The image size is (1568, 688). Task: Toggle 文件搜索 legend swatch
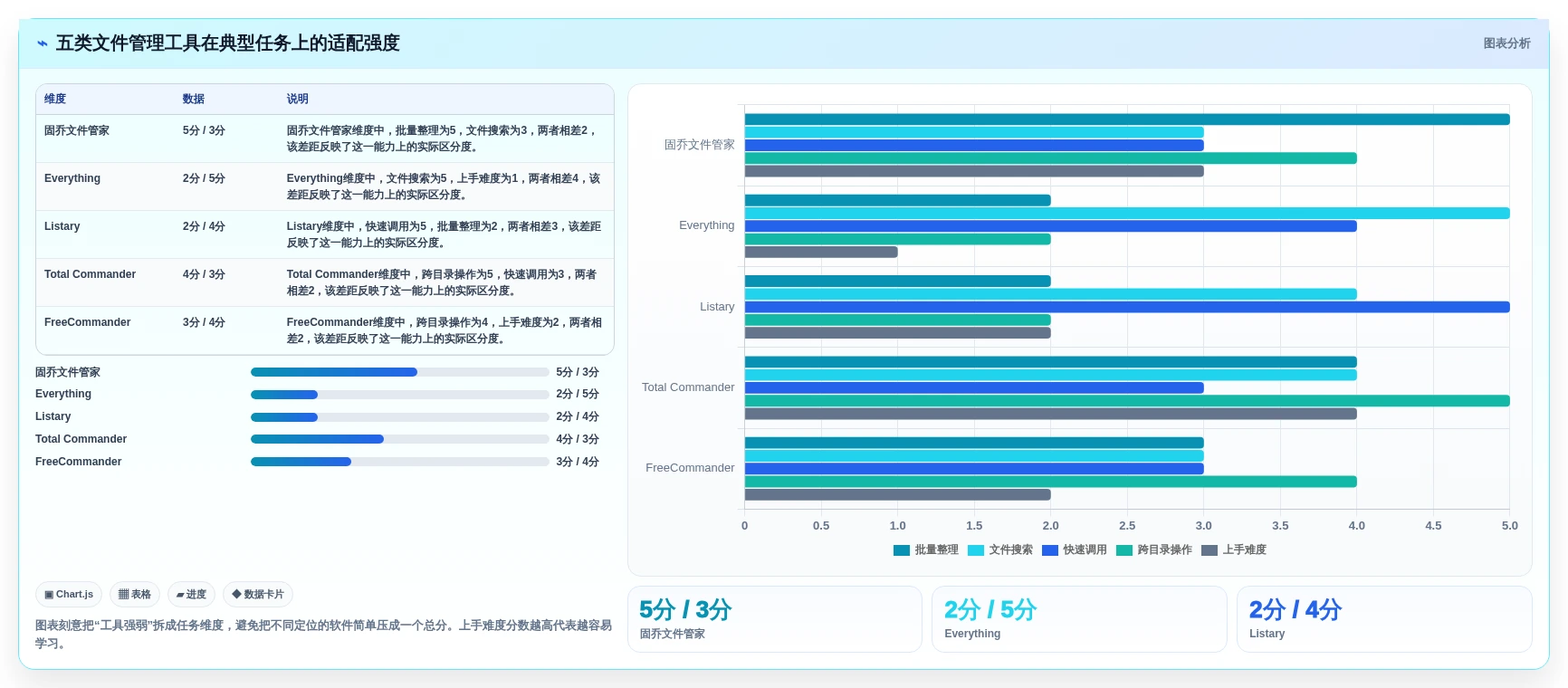[x=976, y=550]
